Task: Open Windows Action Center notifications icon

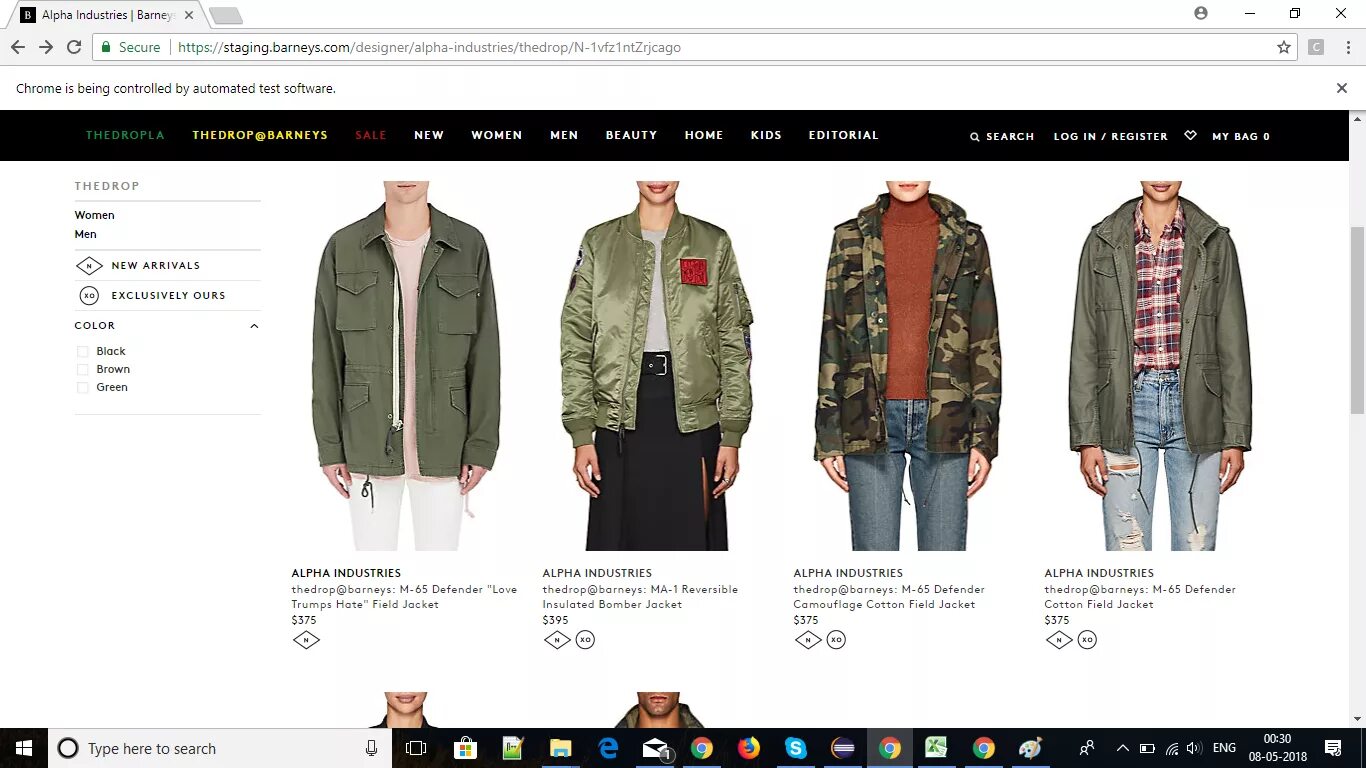Action: [x=1333, y=748]
